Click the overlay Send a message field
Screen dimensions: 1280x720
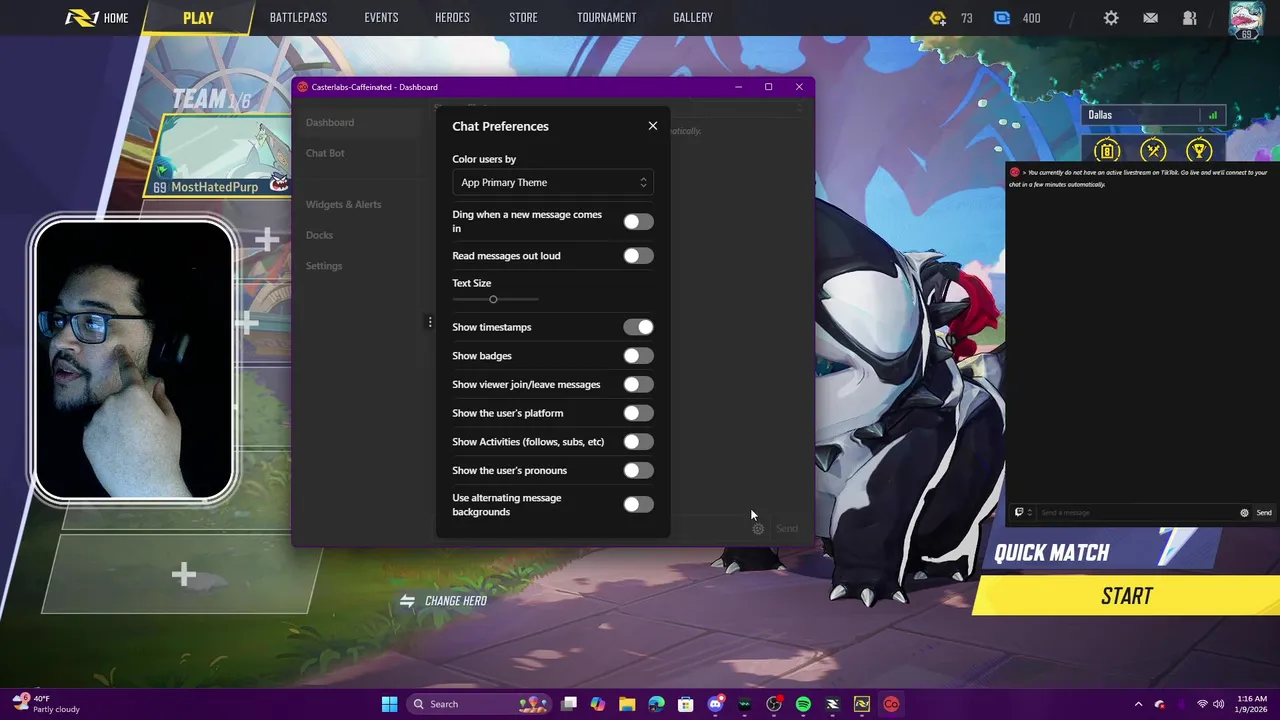pyautogui.click(x=1137, y=513)
